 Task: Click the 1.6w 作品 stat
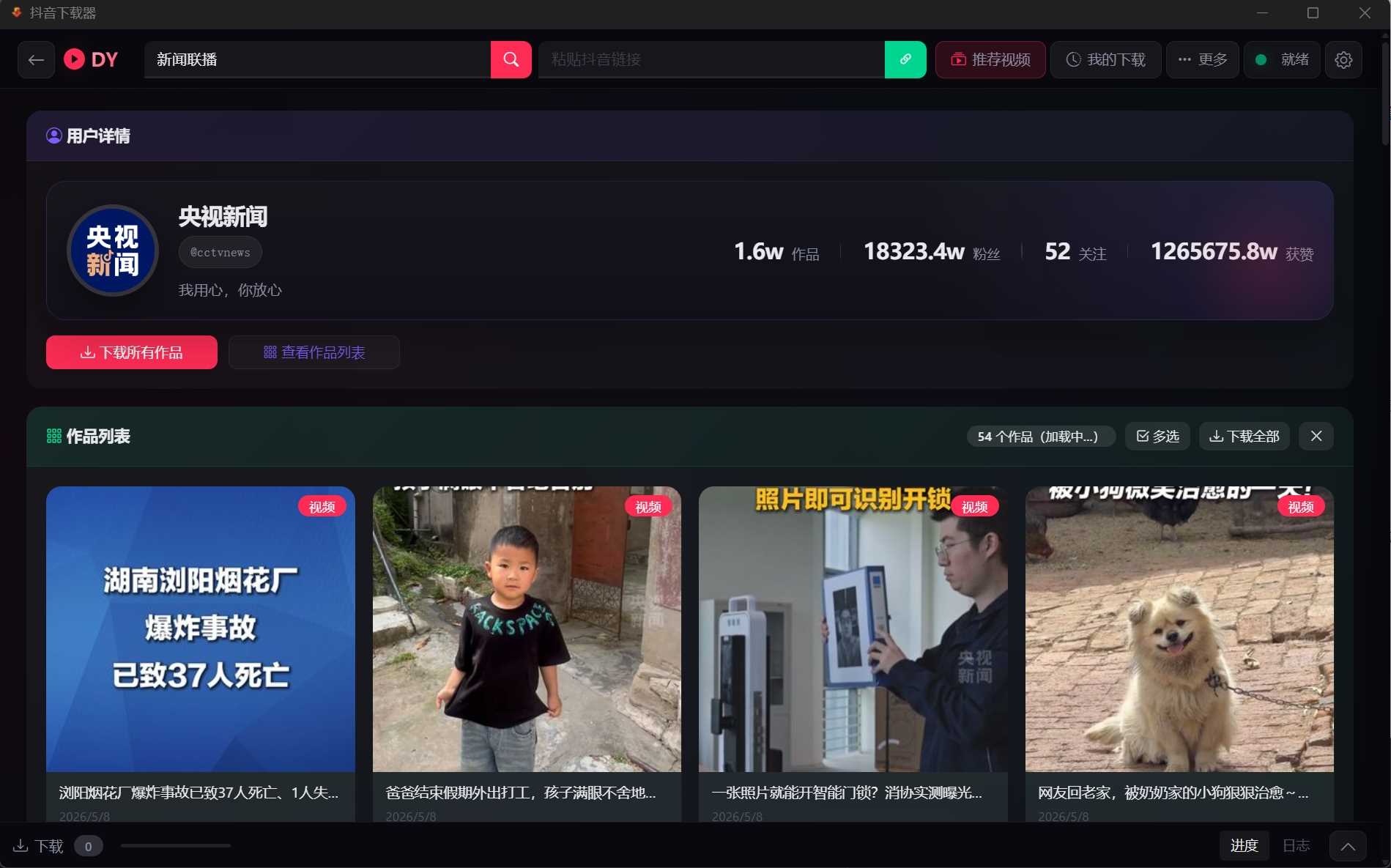tap(776, 252)
